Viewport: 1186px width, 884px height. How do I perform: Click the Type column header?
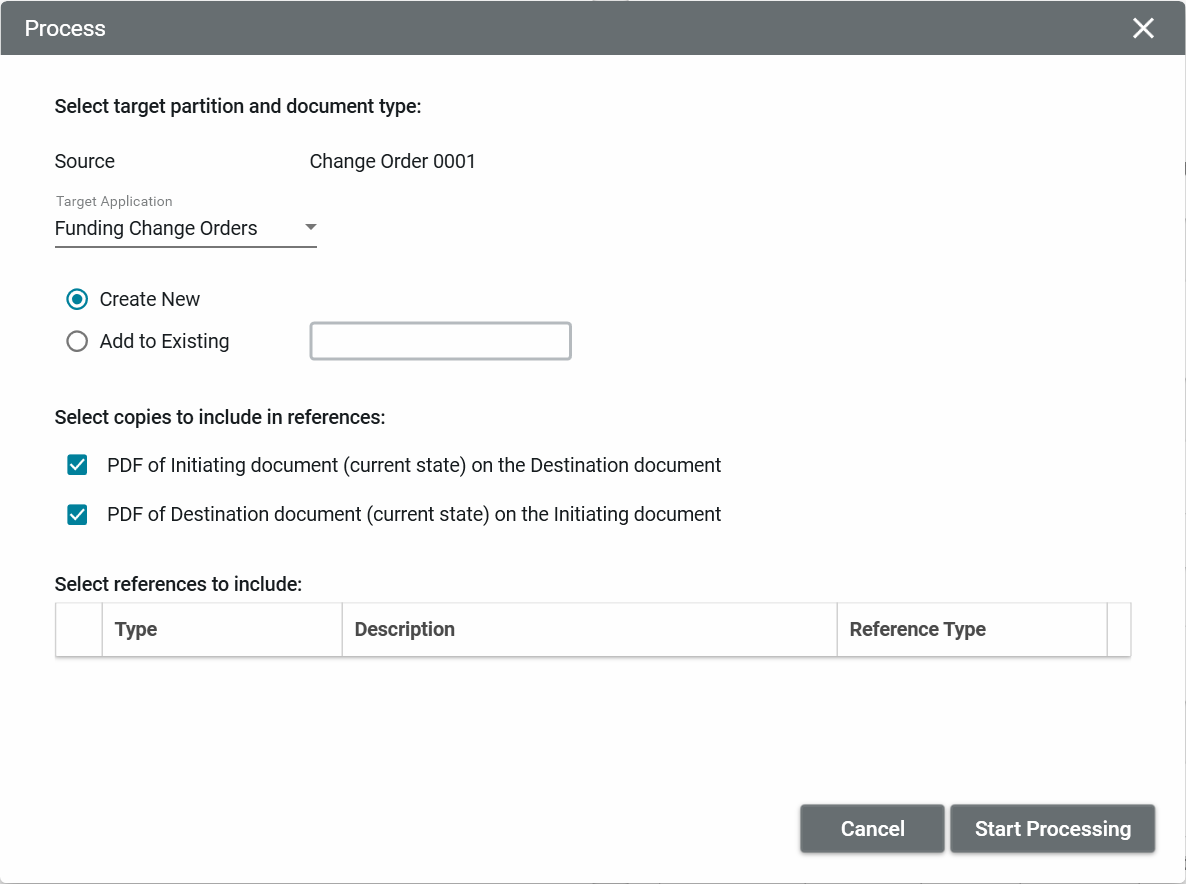pyautogui.click(x=136, y=629)
